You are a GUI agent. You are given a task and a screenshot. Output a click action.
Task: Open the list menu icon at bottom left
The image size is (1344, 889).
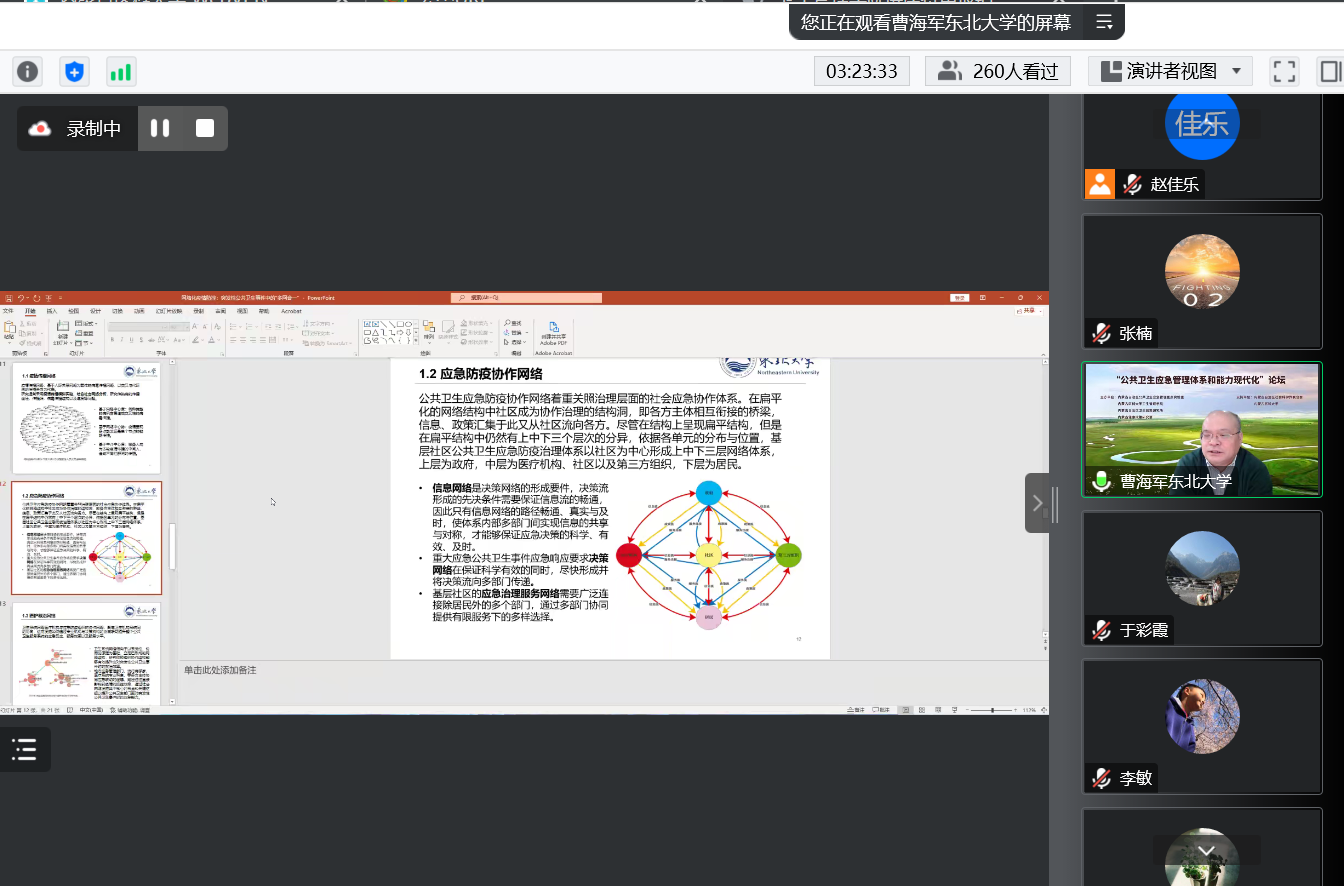24,749
